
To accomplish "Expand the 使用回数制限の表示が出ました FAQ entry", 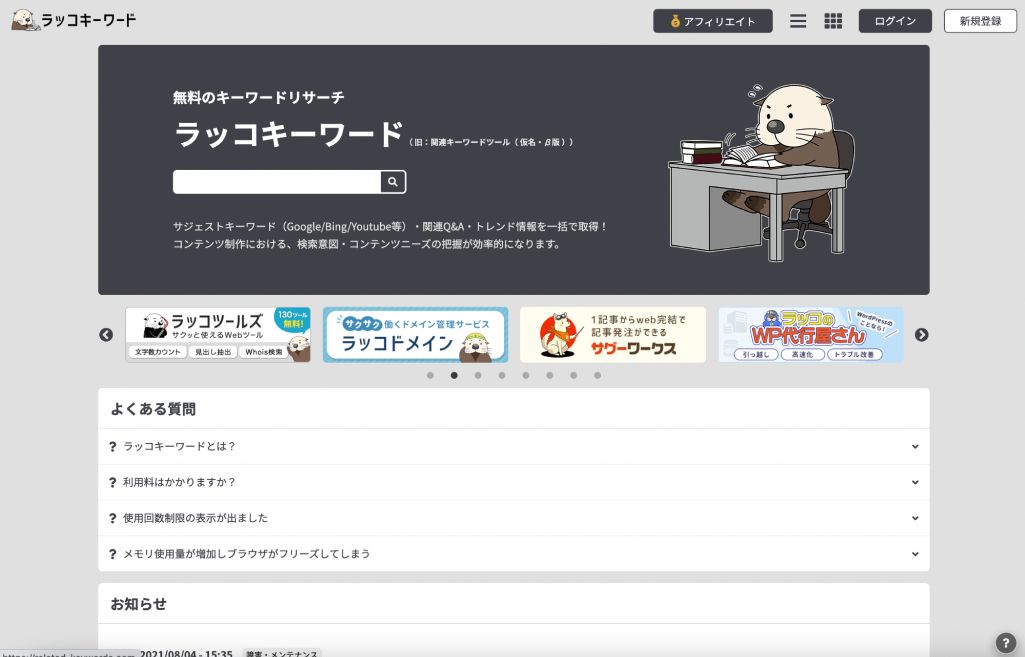I will (x=513, y=518).
